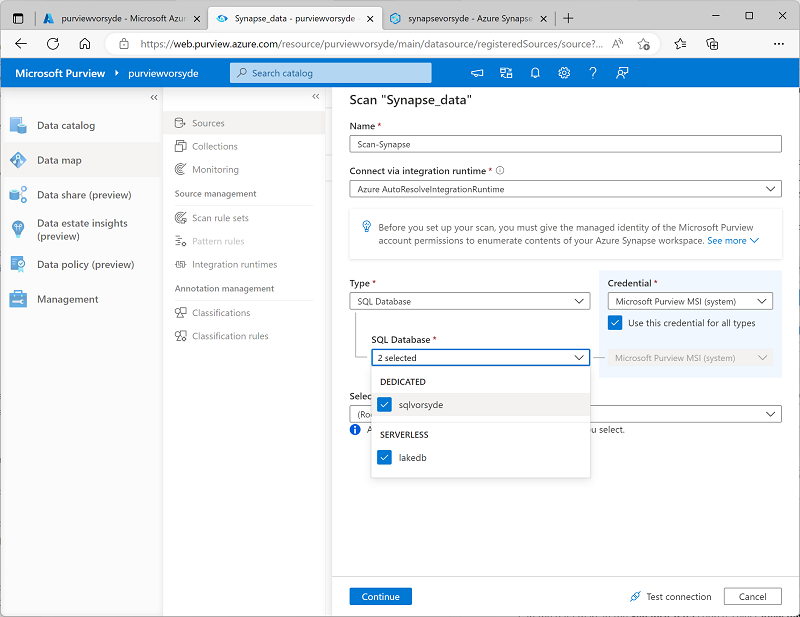This screenshot has width=800, height=617.
Task: Open a new browser tab
Action: point(568,18)
